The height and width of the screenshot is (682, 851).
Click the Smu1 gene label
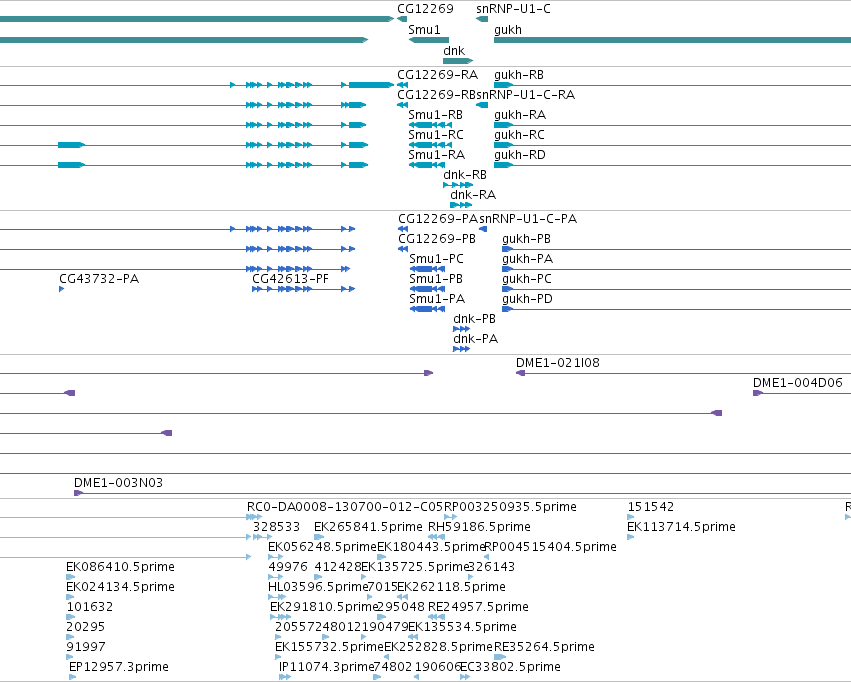tap(424, 30)
